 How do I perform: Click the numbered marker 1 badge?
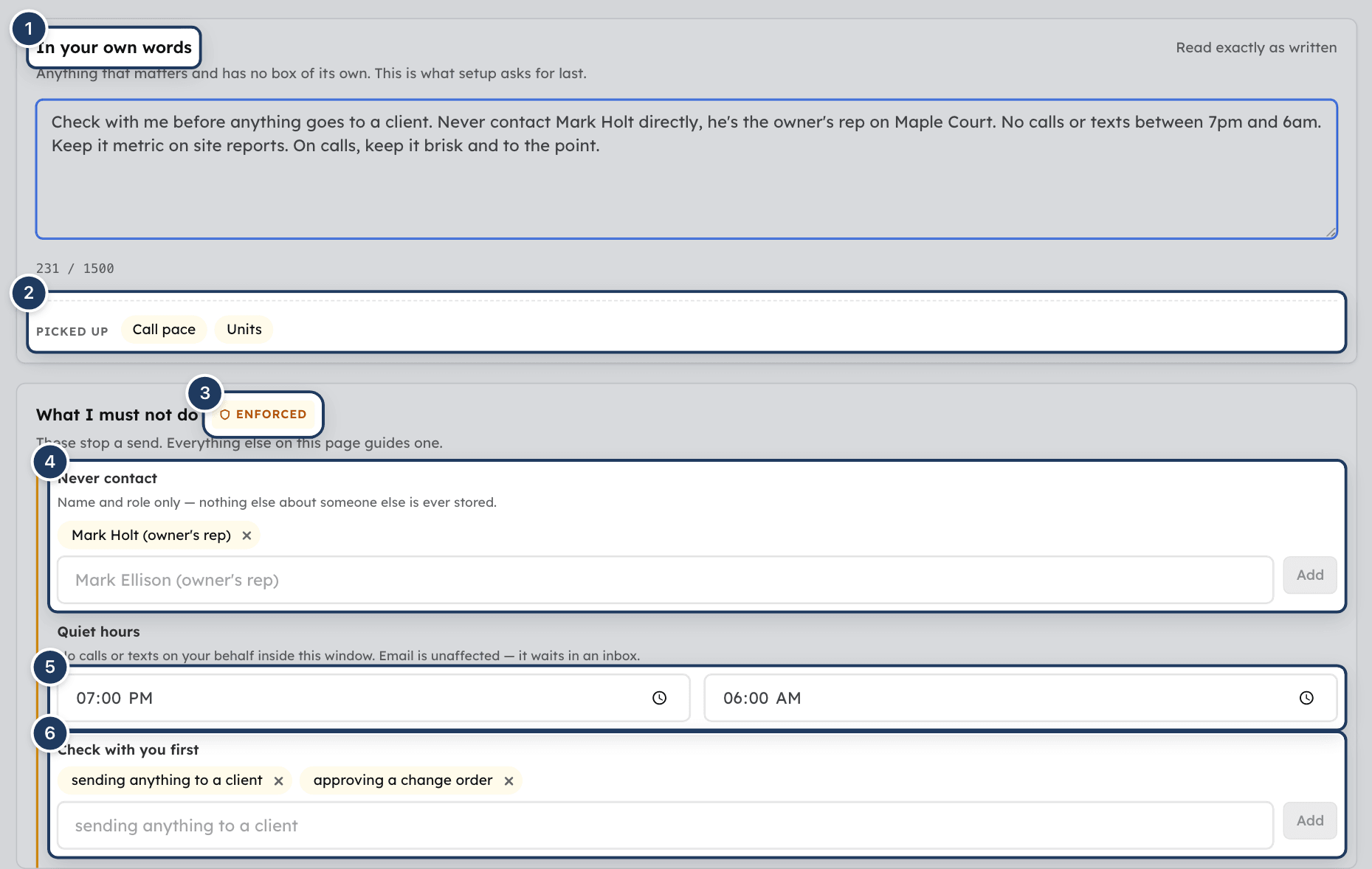point(29,29)
